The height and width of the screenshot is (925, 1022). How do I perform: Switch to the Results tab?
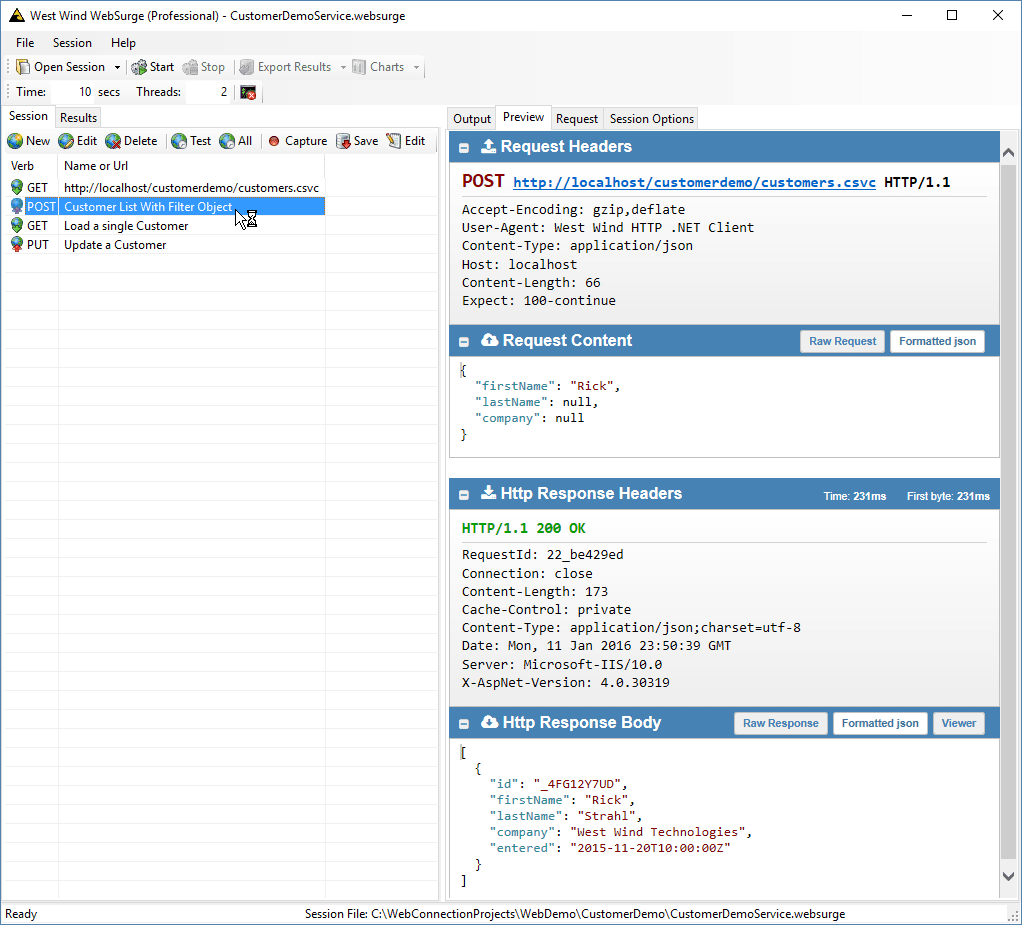coord(78,118)
